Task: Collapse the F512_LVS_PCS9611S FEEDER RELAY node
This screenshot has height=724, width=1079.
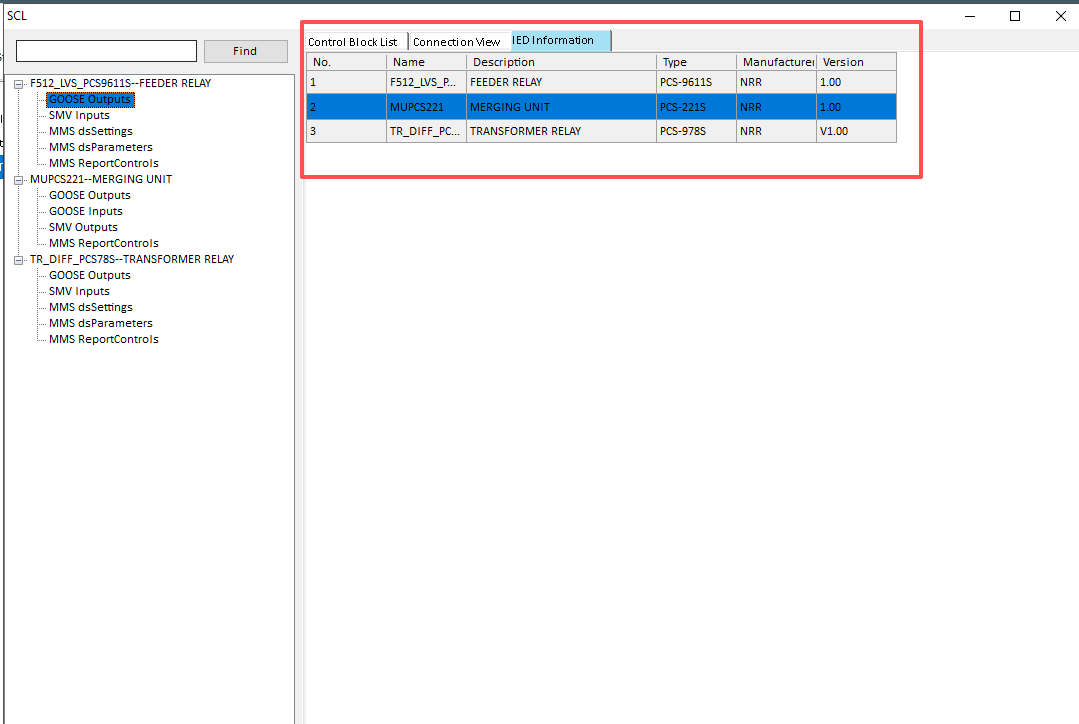Action: pos(17,83)
